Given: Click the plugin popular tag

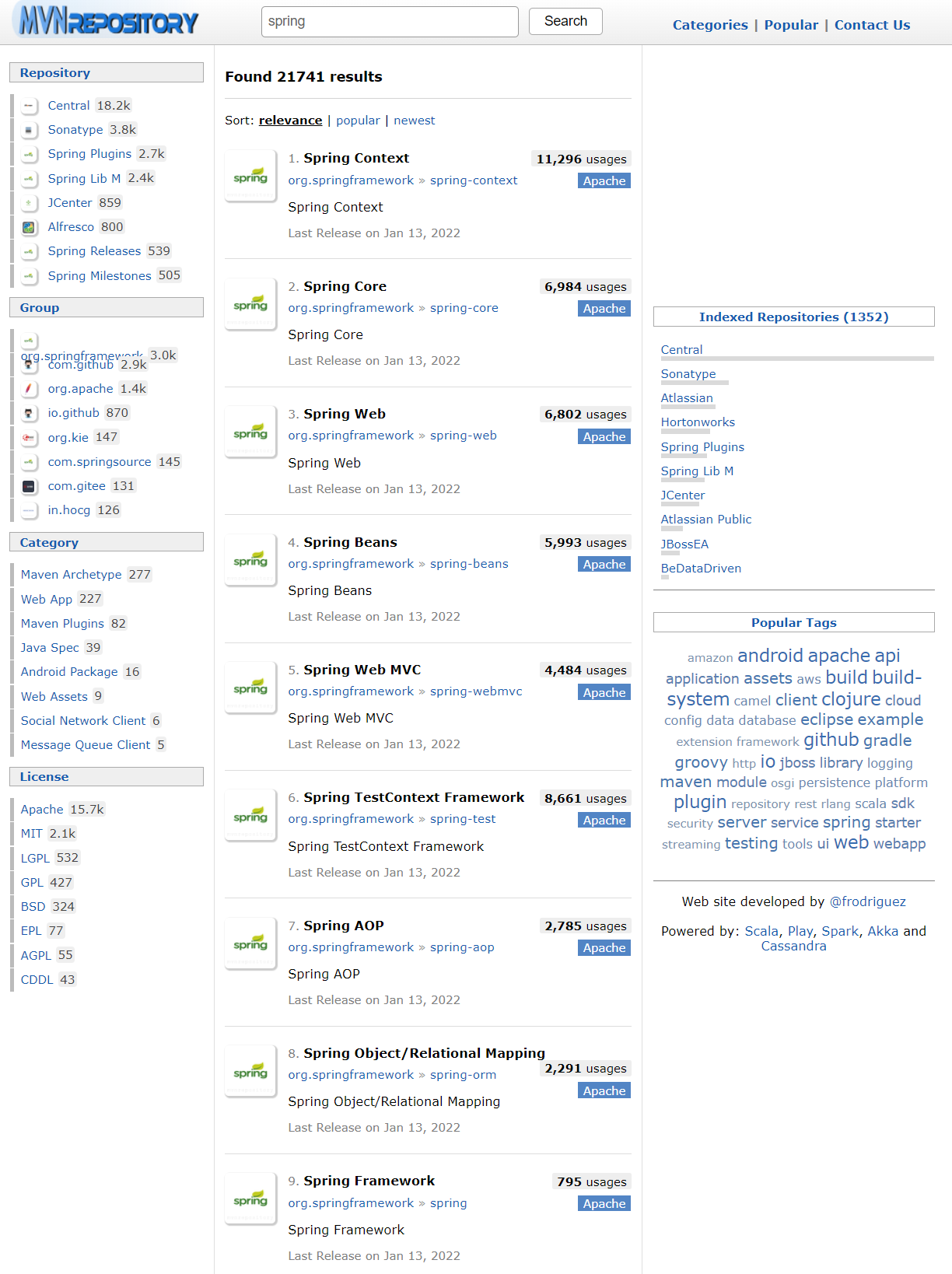Looking at the screenshot, I should click(700, 802).
